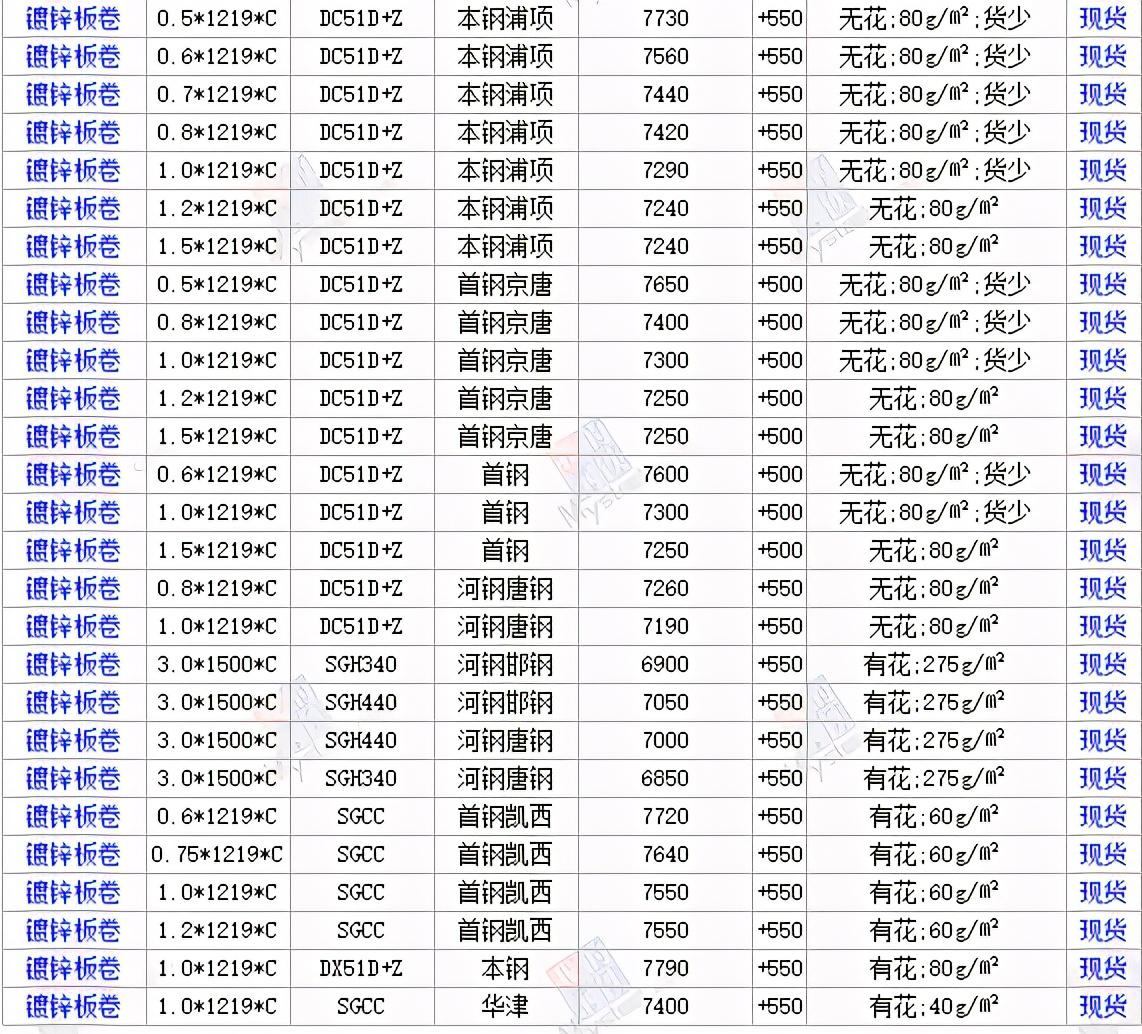Select the price cell 6900
The height and width of the screenshot is (1034, 1142).
click(665, 664)
